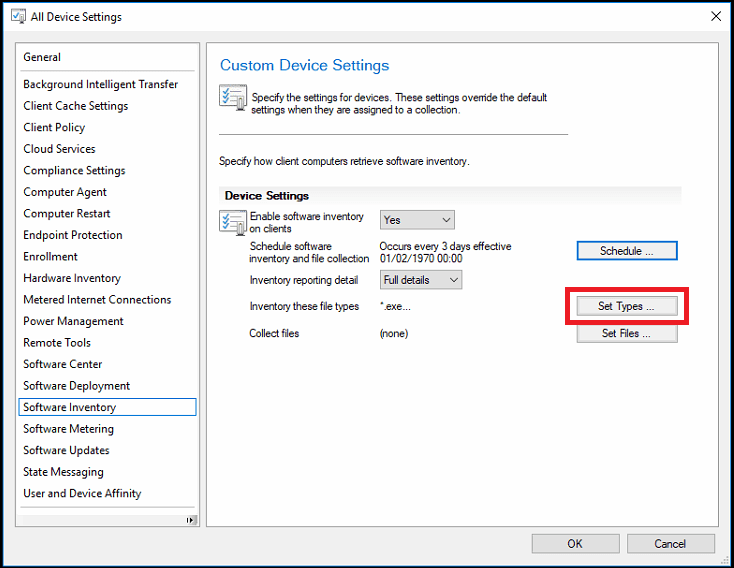The width and height of the screenshot is (734, 568).
Task: Click the 'Custom Device Settings' heading
Action: pos(305,65)
